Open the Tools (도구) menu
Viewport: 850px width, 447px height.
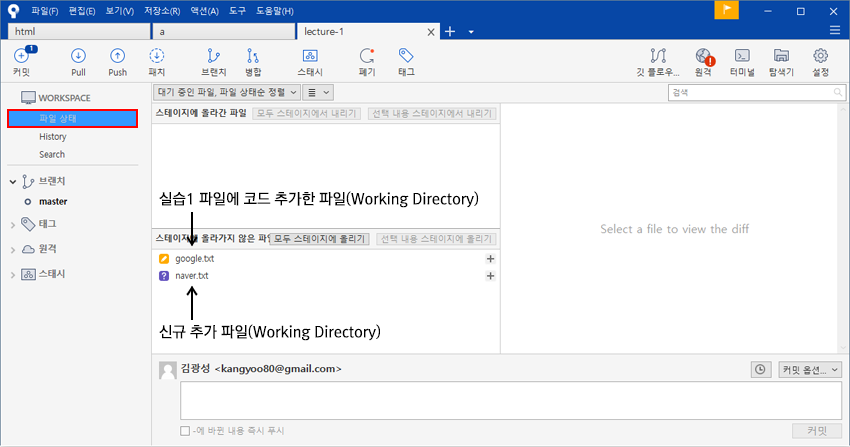(237, 11)
